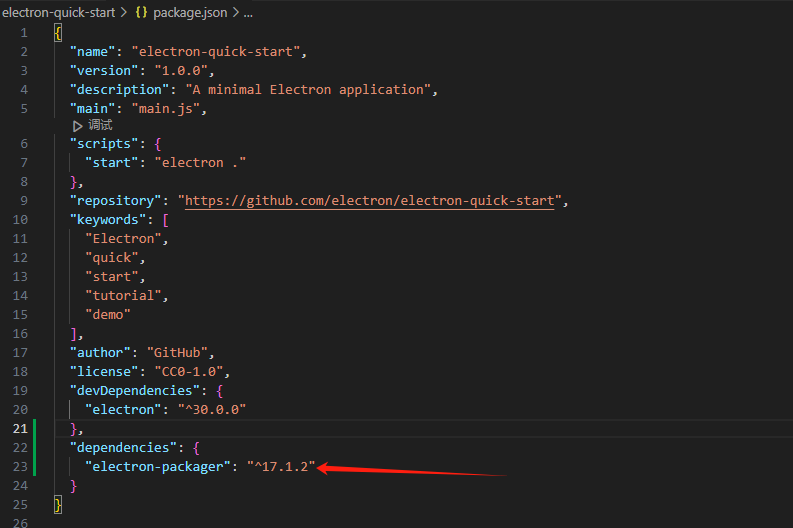Place cursor on the electron-packager version value
This screenshot has height=528, width=793.
tap(281, 467)
